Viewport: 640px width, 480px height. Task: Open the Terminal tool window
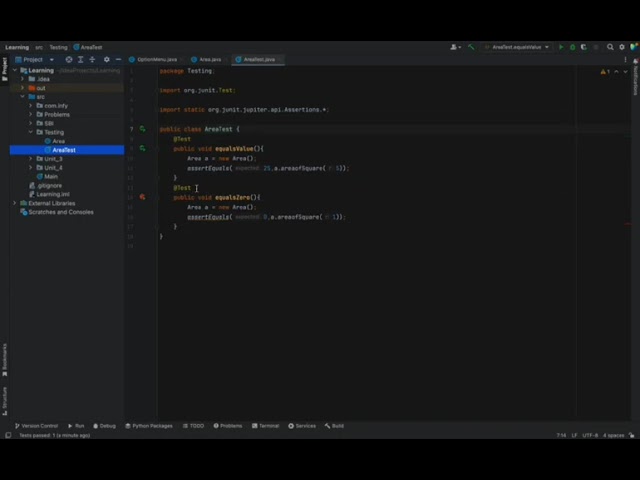(x=265, y=426)
